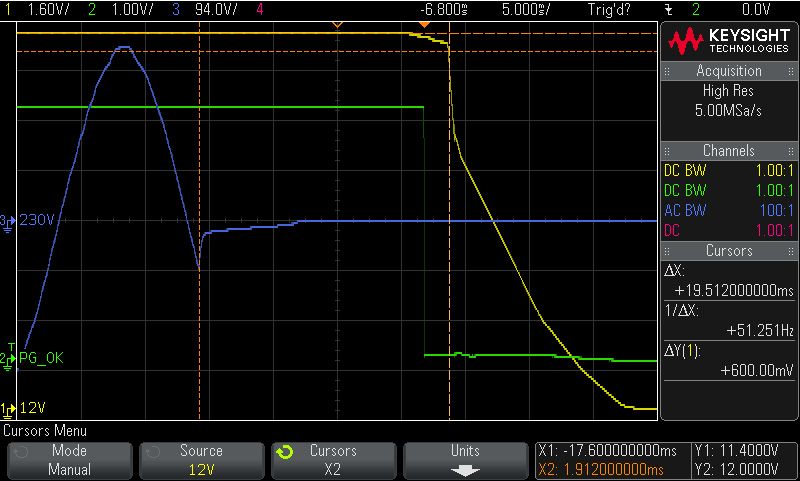Select channel 1 scale 1.60V/
The image size is (800, 481).
(x=48, y=10)
